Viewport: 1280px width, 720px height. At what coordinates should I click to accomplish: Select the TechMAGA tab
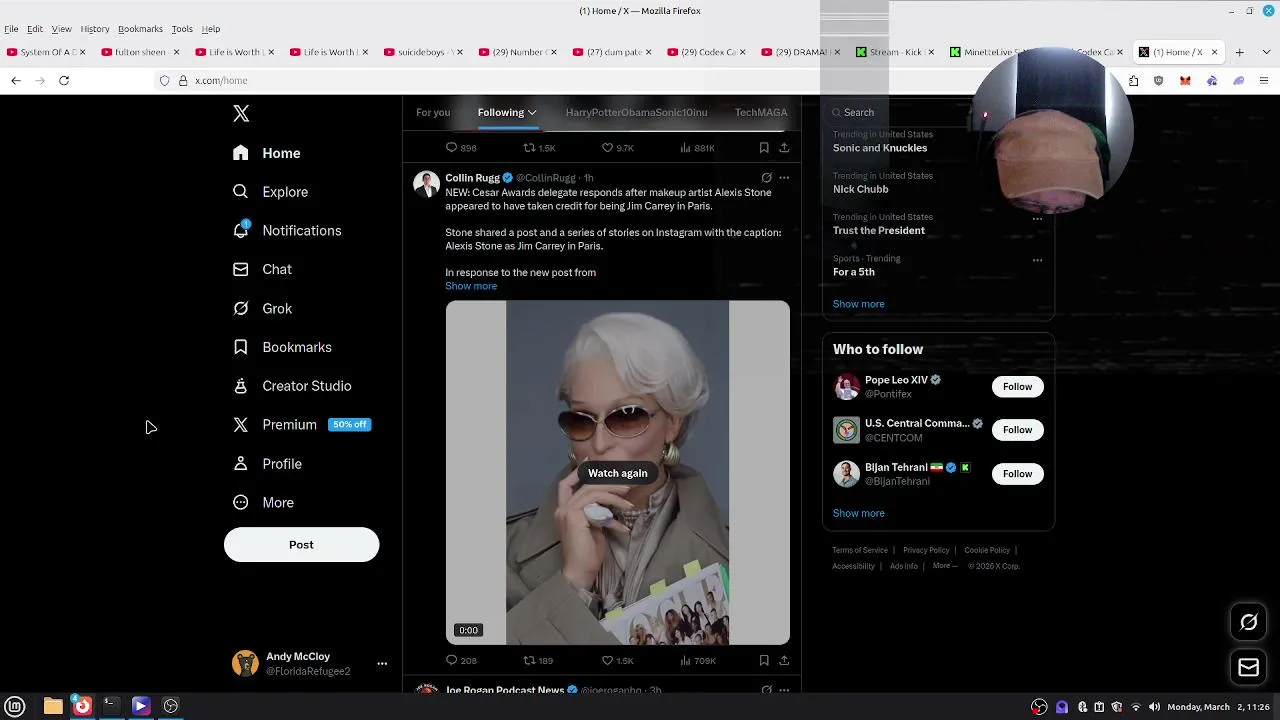761,112
